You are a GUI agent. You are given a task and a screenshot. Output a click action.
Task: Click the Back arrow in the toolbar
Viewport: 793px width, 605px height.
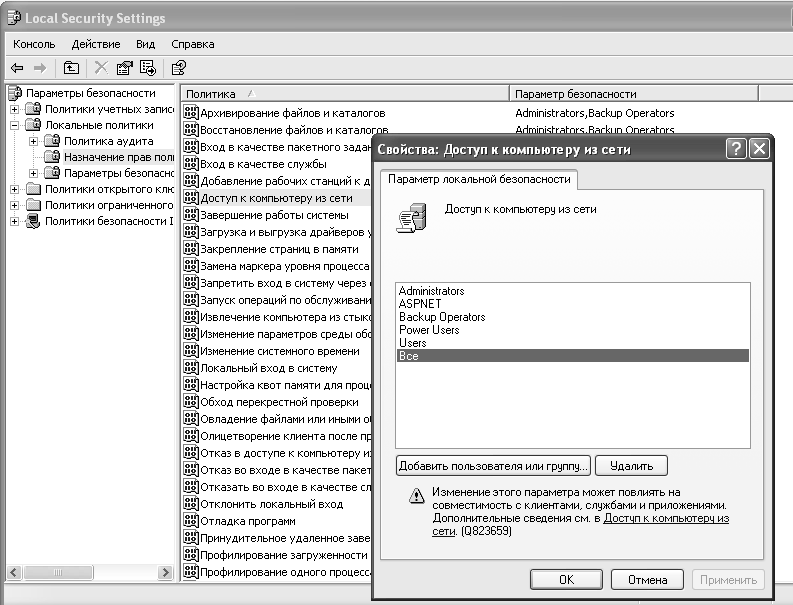click(x=16, y=68)
